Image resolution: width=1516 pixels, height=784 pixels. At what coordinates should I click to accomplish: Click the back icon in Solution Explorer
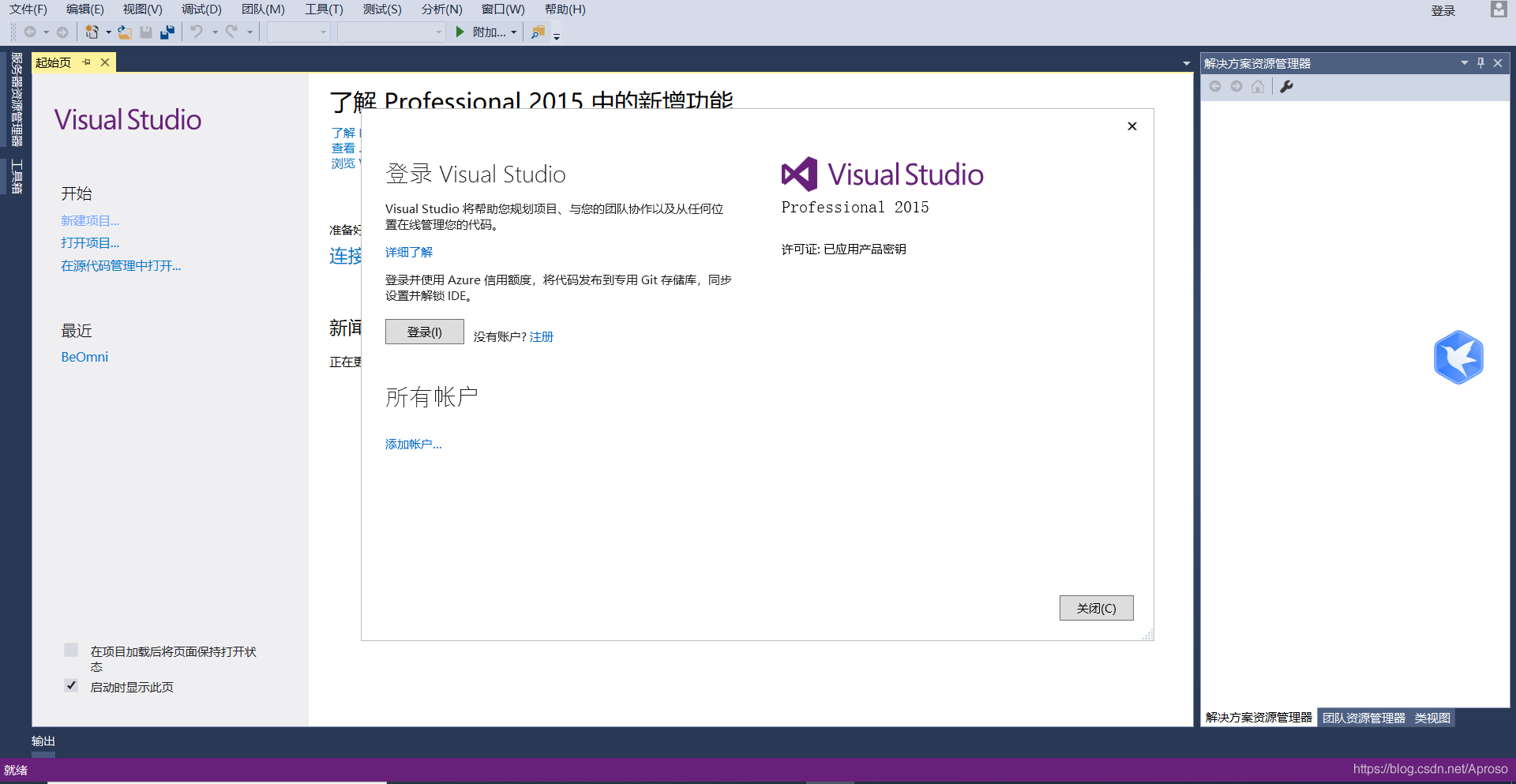[x=1215, y=87]
